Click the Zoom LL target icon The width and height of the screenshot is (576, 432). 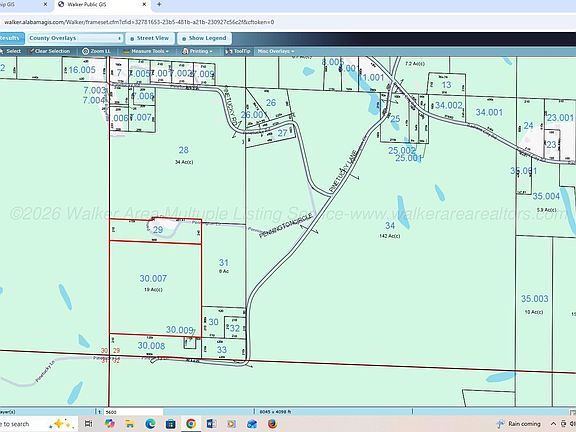pyautogui.click(x=86, y=51)
